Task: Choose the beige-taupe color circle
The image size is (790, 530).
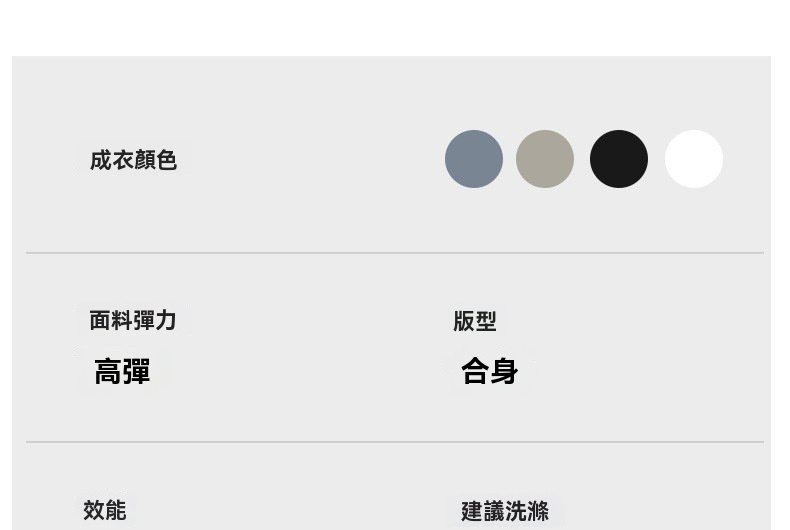Action: pyautogui.click(x=545, y=159)
